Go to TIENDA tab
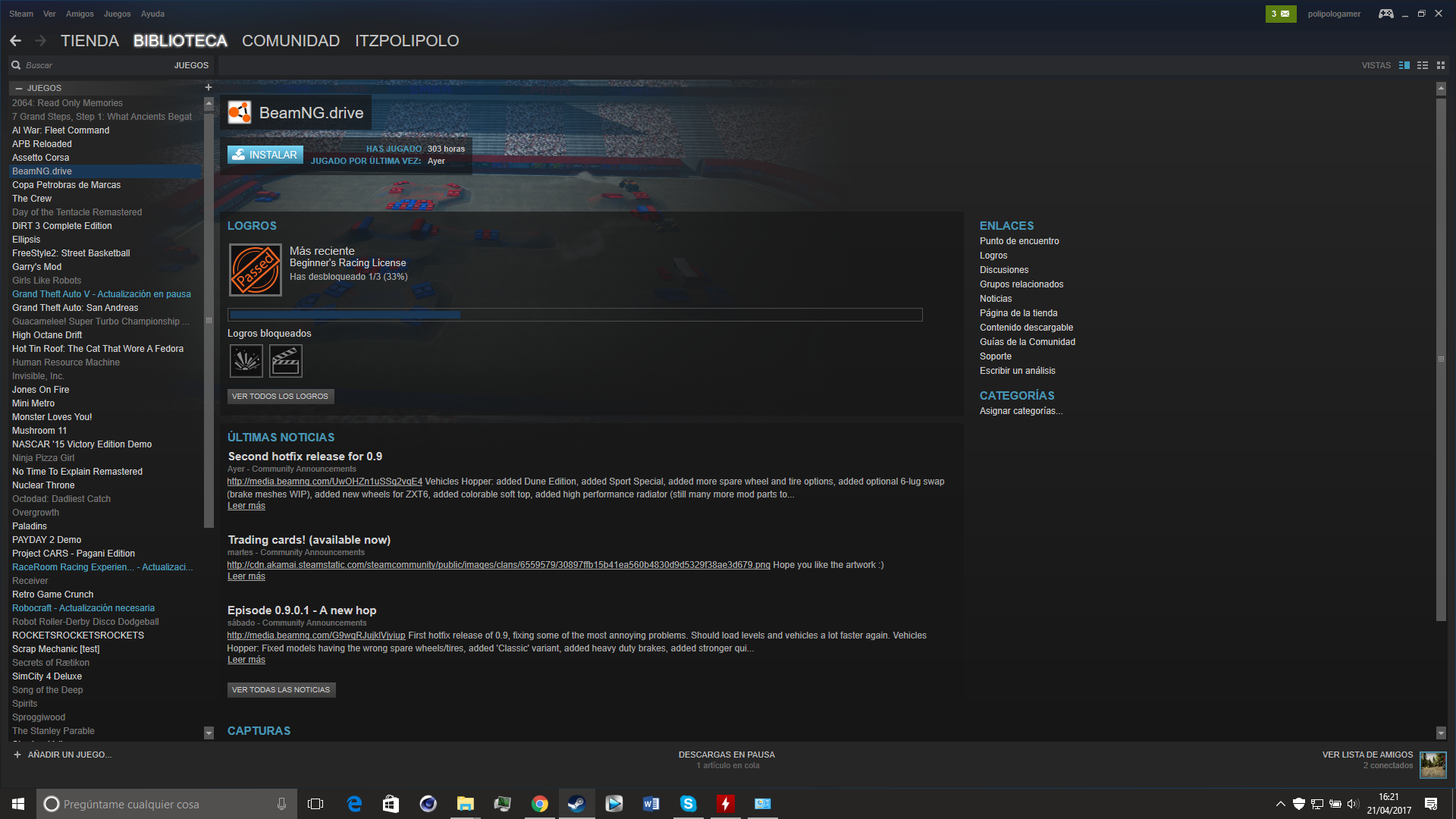Viewport: 1456px width, 819px height. click(89, 41)
